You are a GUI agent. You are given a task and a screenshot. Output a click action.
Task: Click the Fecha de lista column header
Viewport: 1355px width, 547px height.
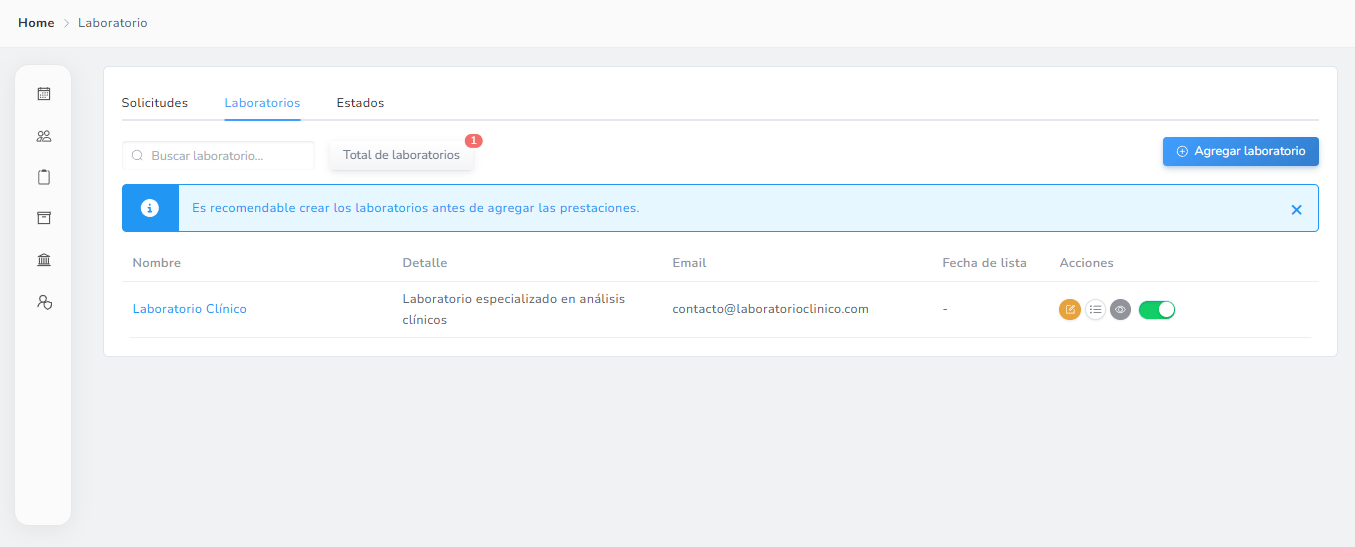point(985,263)
